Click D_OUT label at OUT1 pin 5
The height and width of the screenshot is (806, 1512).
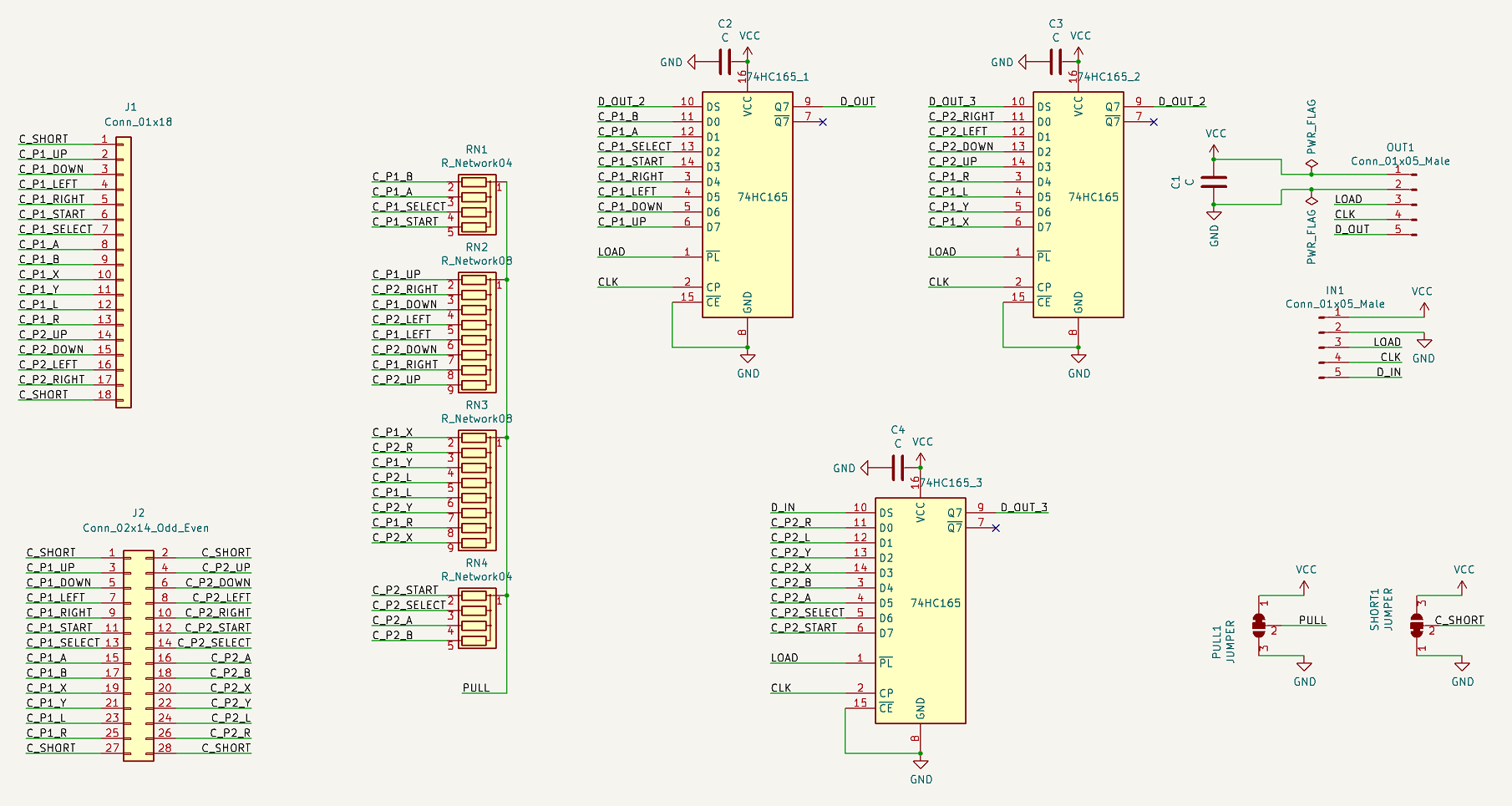(1352, 230)
